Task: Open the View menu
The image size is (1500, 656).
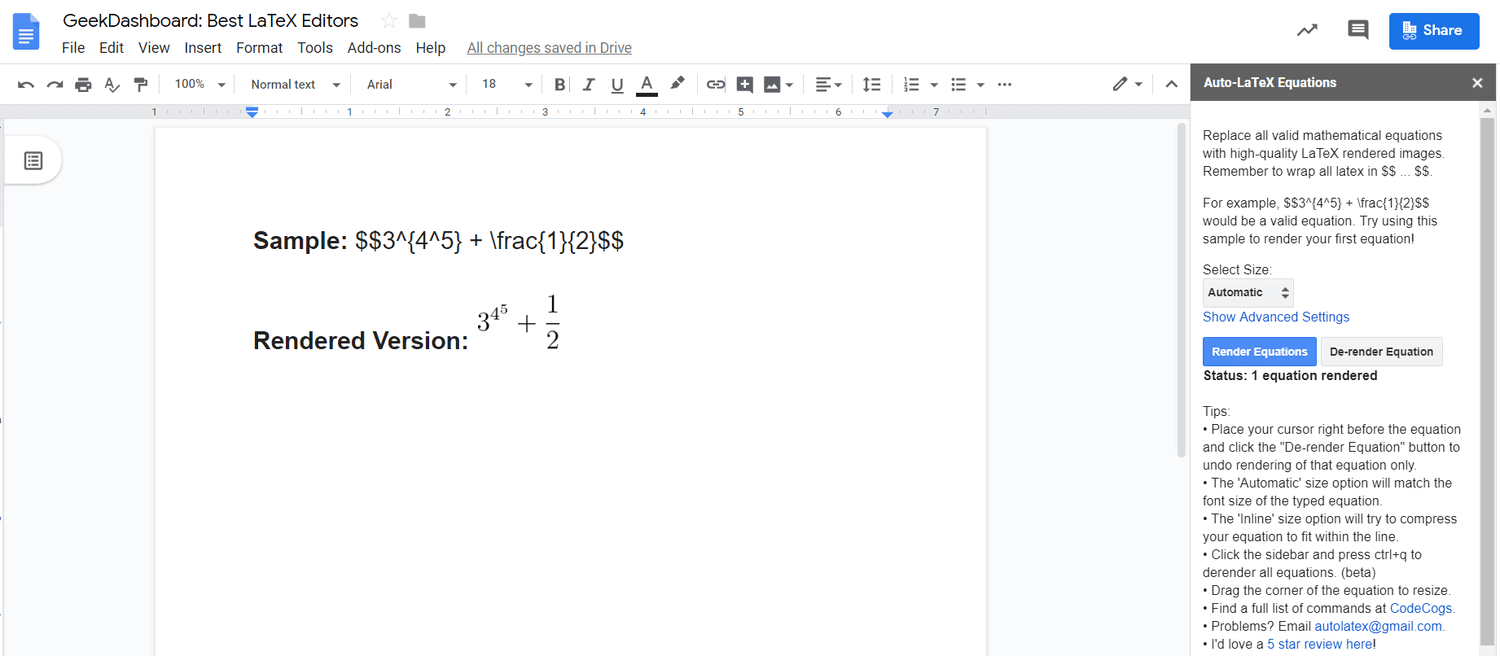Action: [x=154, y=48]
